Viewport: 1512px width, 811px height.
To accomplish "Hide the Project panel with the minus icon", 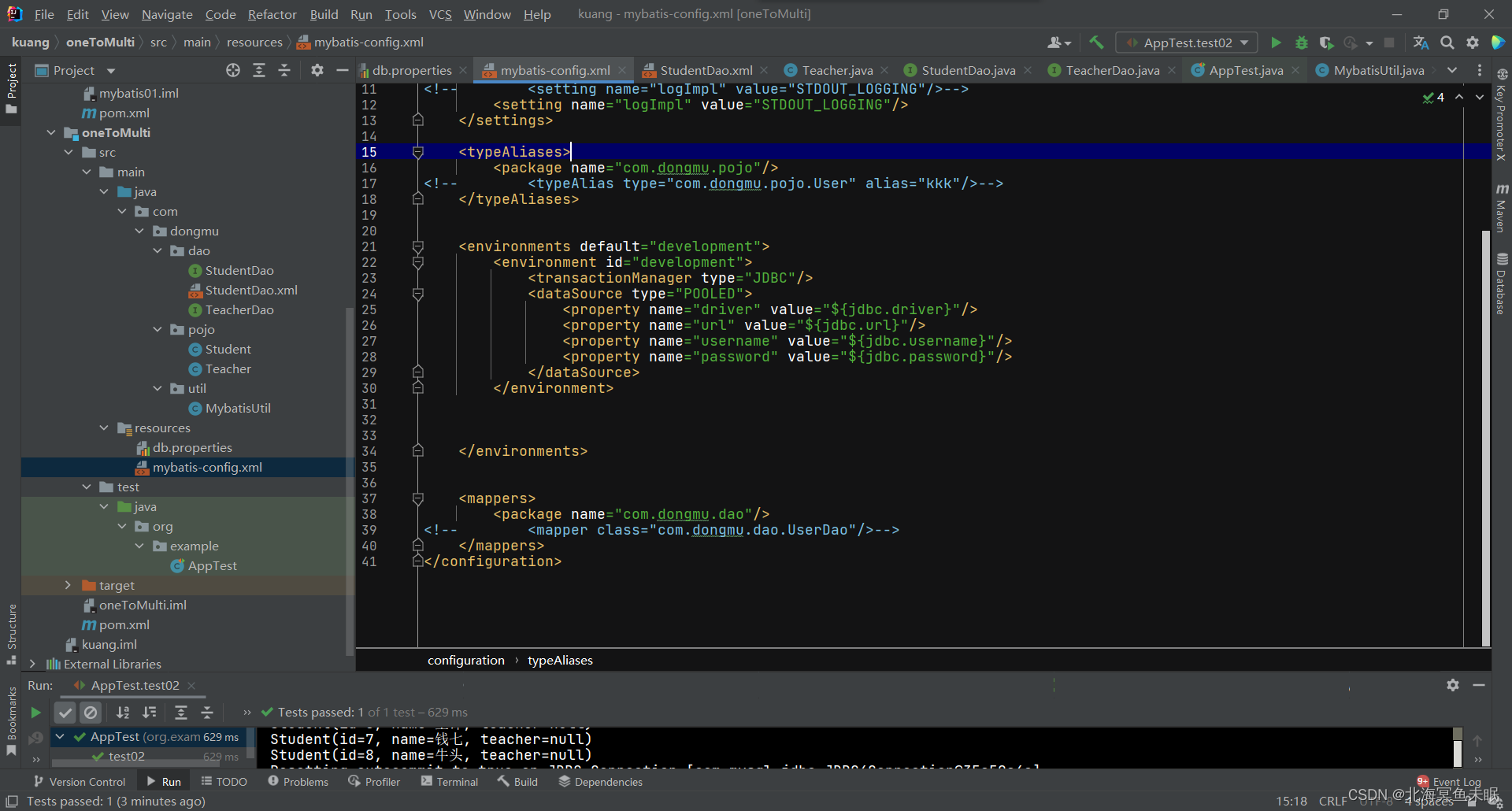I will tap(342, 70).
